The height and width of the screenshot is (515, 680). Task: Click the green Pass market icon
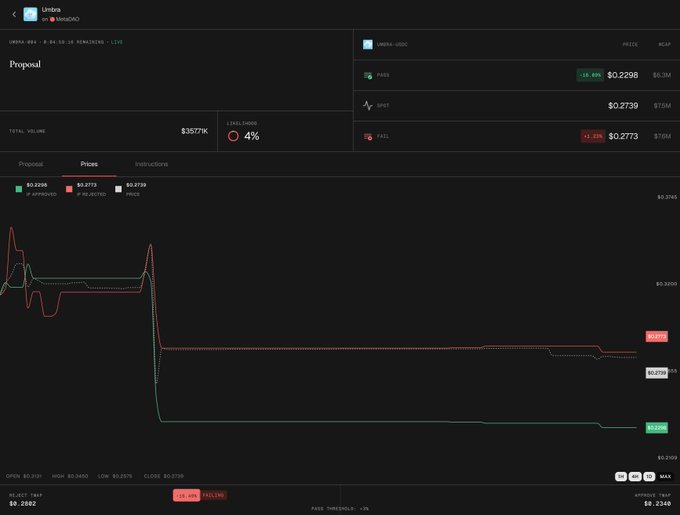(x=368, y=75)
